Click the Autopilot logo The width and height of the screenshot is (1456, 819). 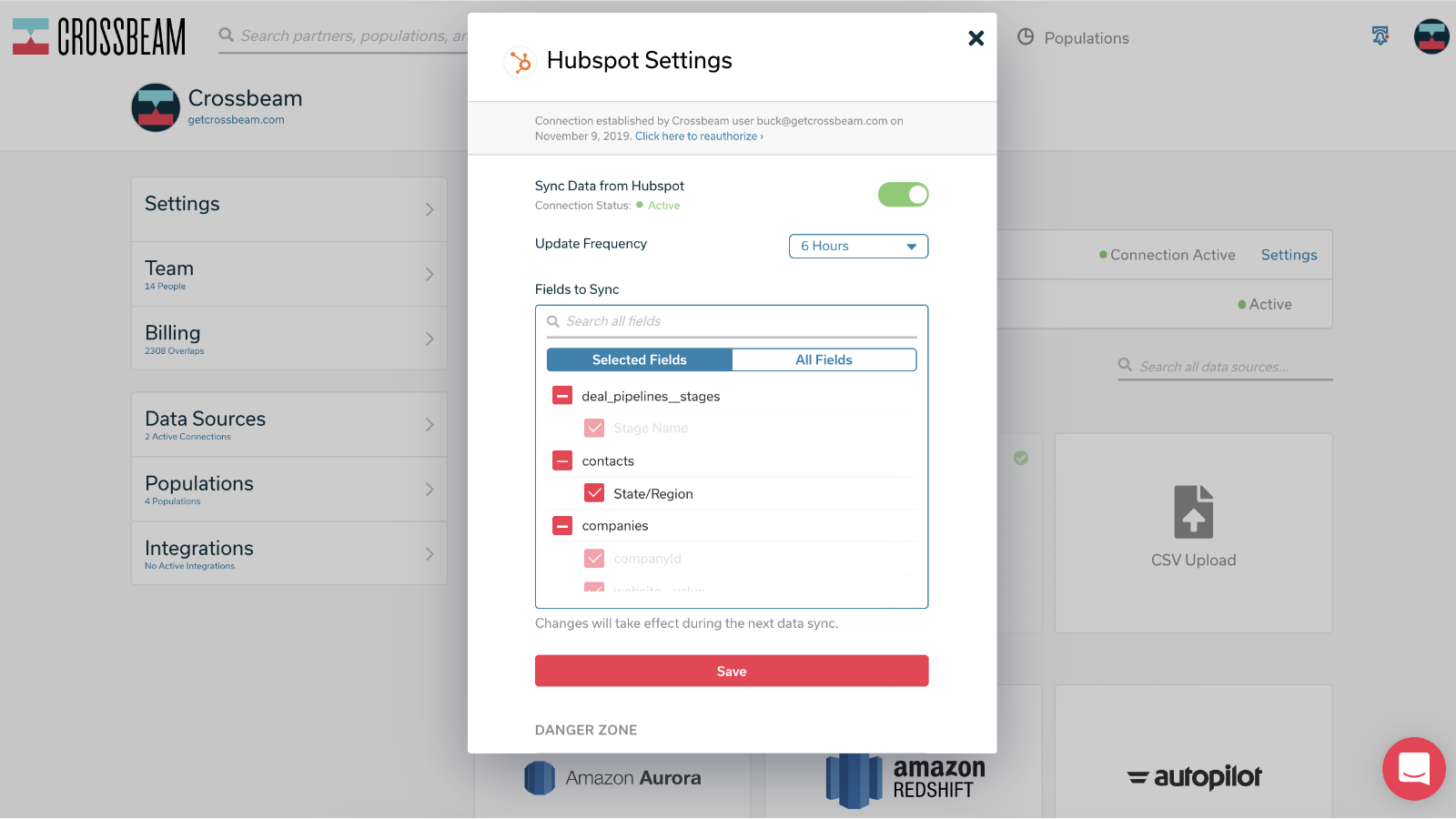1194,776
